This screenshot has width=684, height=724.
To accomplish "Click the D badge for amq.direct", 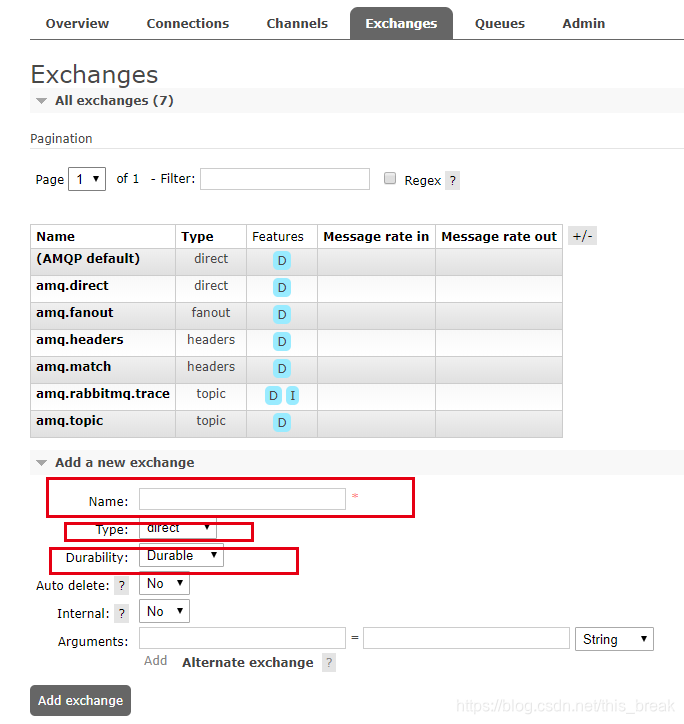I will [x=282, y=288].
